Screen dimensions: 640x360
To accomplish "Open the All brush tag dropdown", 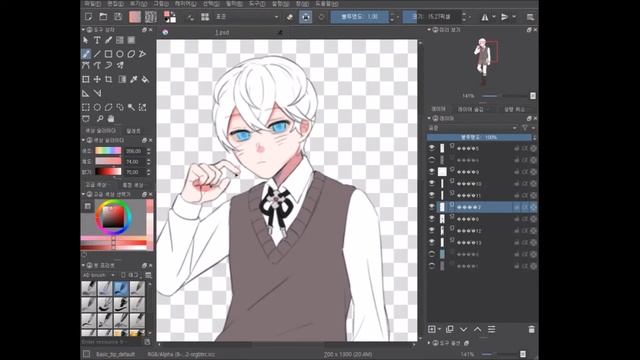I will click(x=98, y=275).
